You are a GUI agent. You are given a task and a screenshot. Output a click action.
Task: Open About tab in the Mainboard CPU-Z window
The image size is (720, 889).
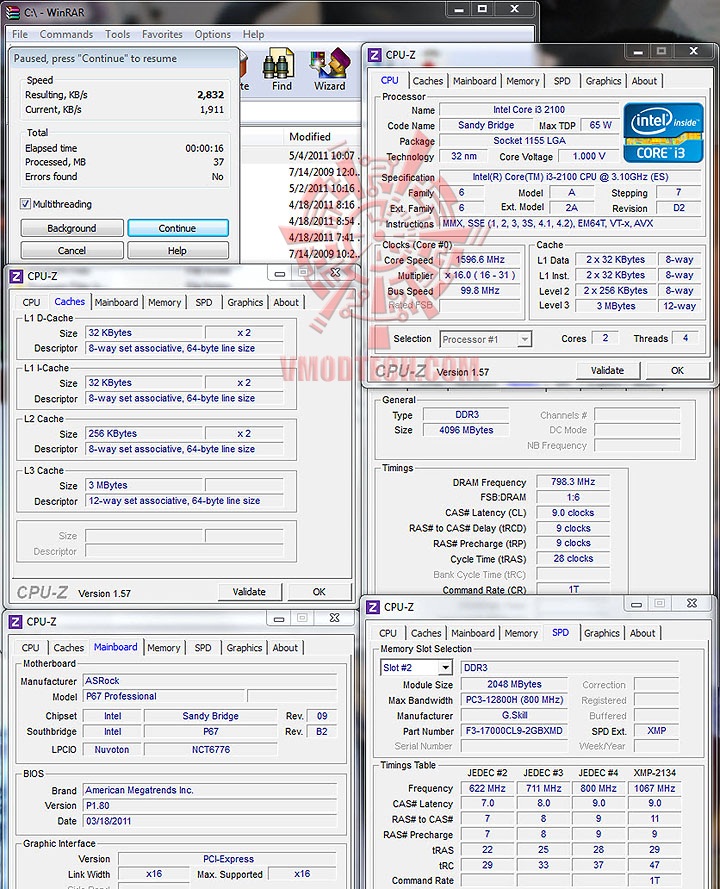[285, 647]
